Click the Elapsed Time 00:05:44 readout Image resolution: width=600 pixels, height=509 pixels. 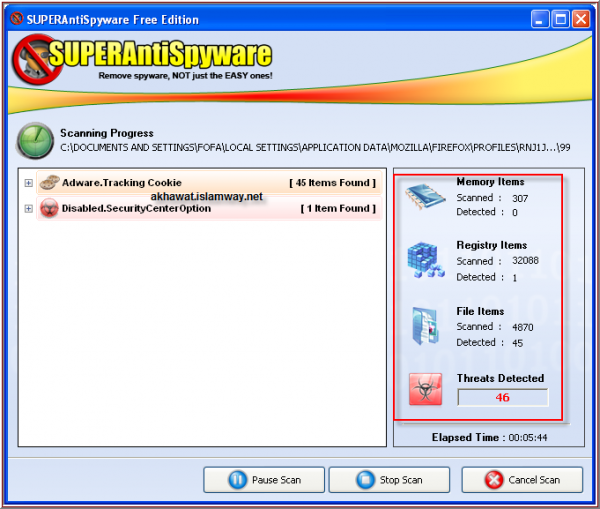(489, 437)
